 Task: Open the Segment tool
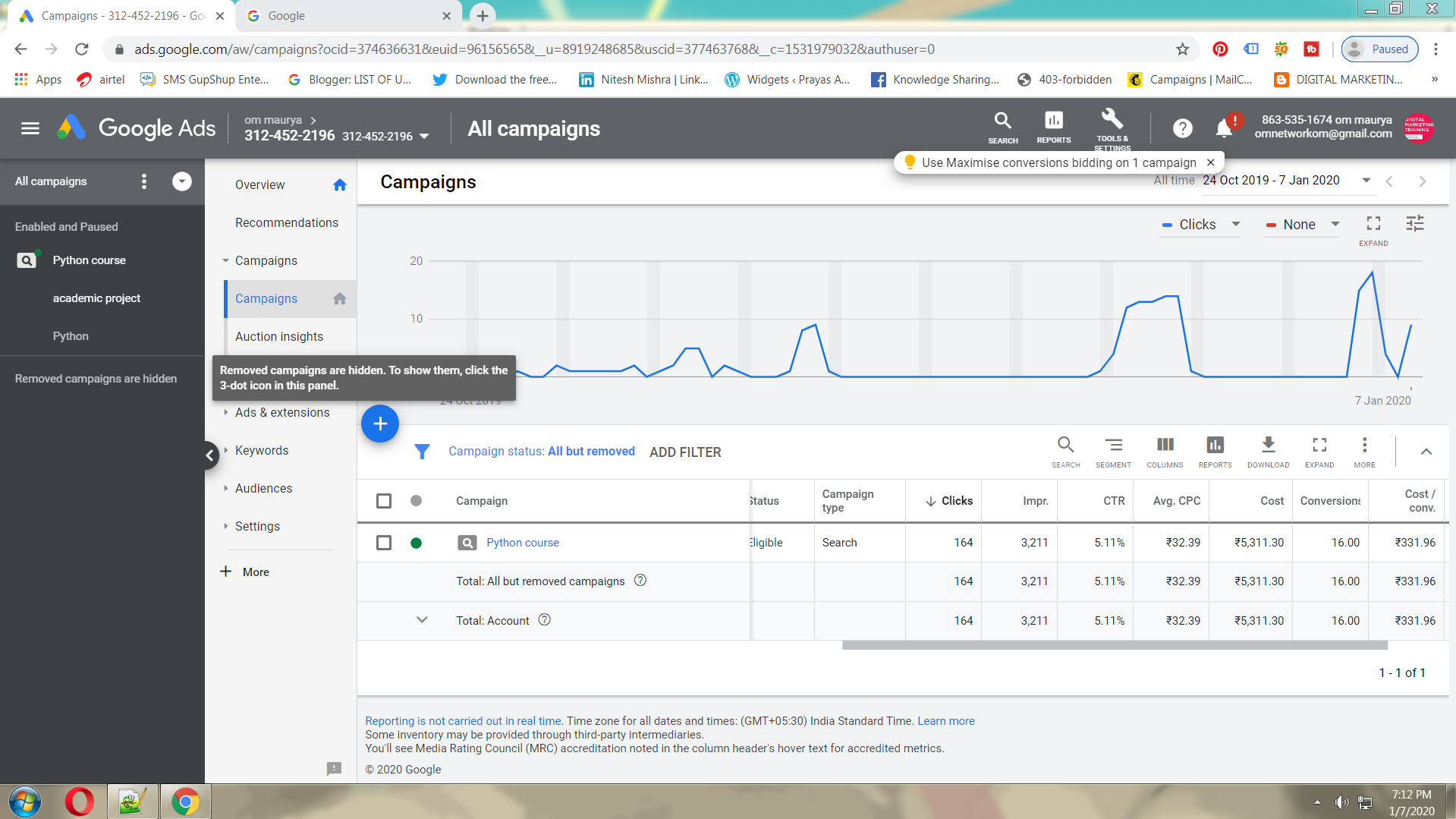1113,452
